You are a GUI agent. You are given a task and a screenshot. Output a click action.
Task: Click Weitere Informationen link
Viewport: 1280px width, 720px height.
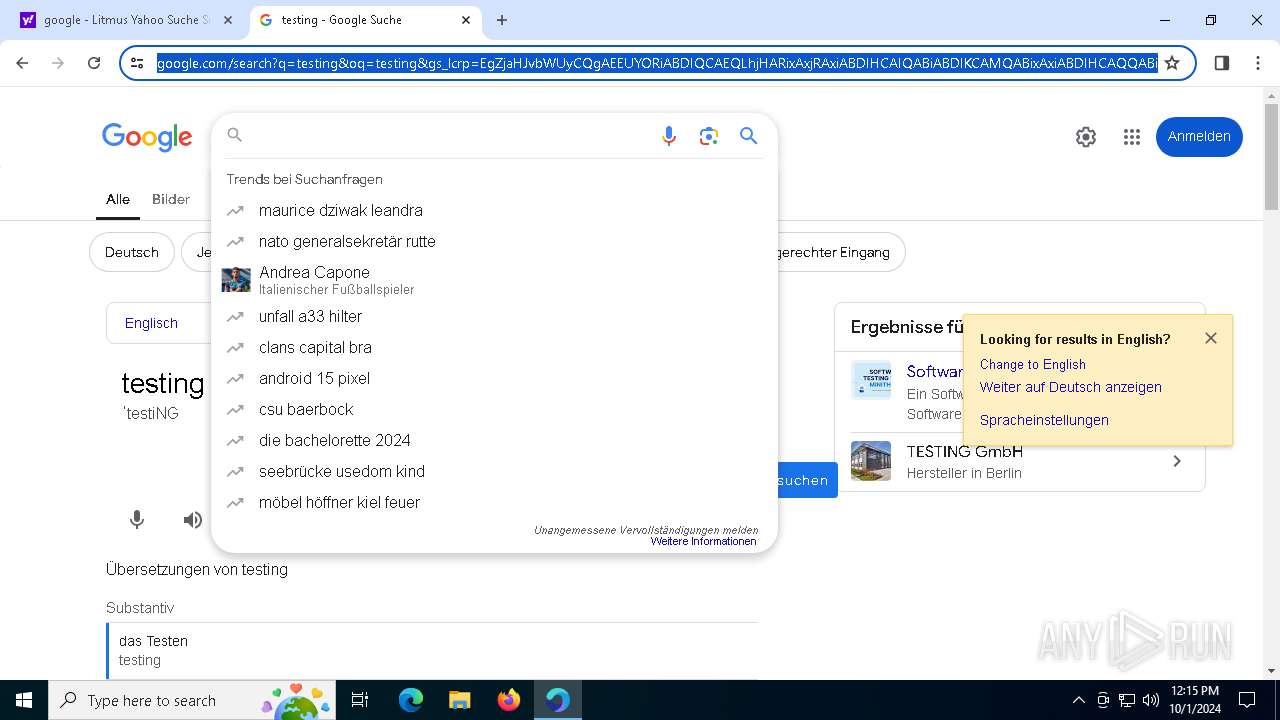coord(703,541)
